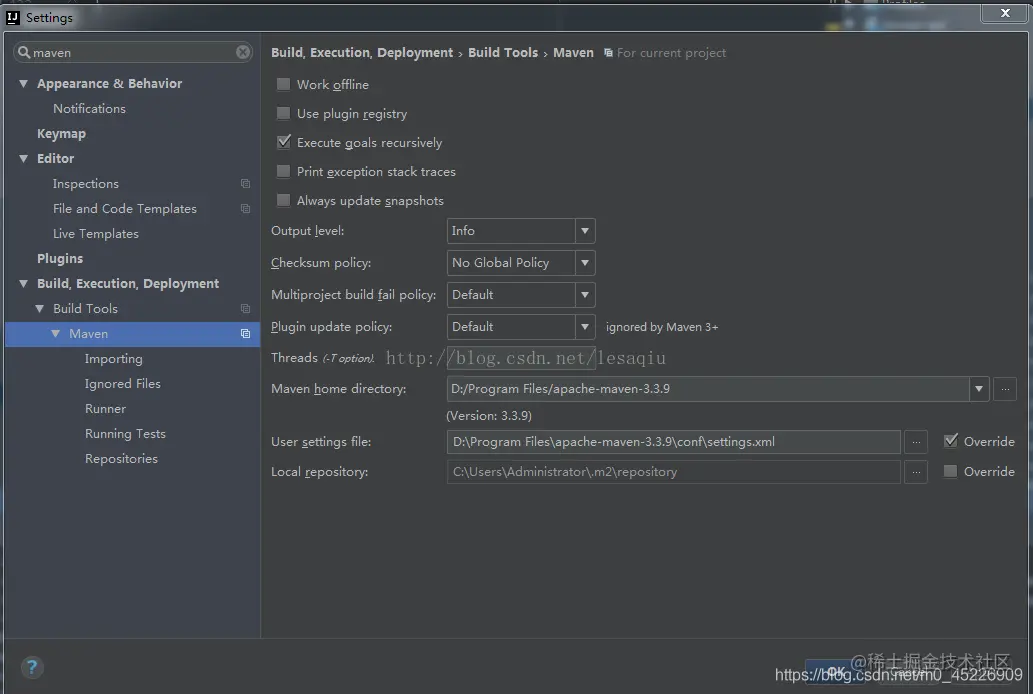1033x694 pixels.
Task: Open Running Tests under Maven
Action: [125, 434]
